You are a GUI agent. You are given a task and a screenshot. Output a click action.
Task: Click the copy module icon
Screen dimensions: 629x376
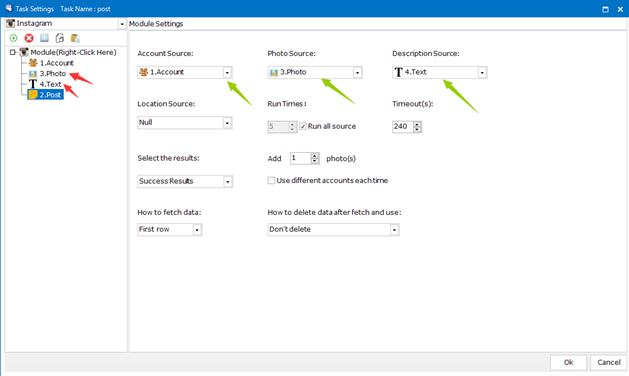[60, 38]
